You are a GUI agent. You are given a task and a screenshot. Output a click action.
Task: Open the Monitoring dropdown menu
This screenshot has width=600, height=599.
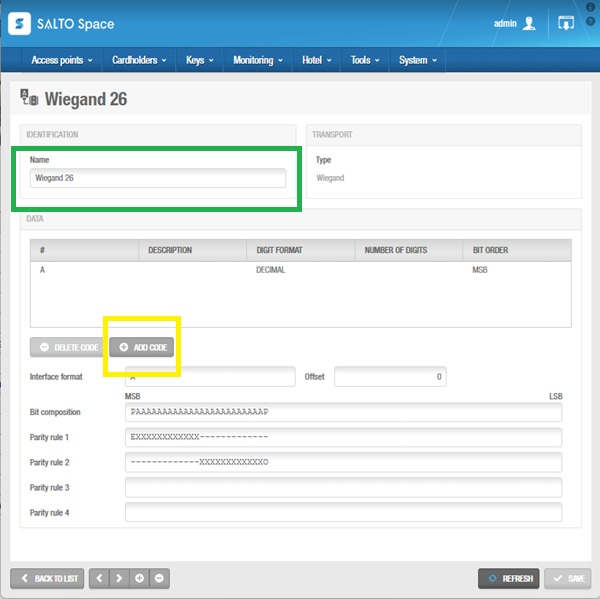(x=258, y=60)
